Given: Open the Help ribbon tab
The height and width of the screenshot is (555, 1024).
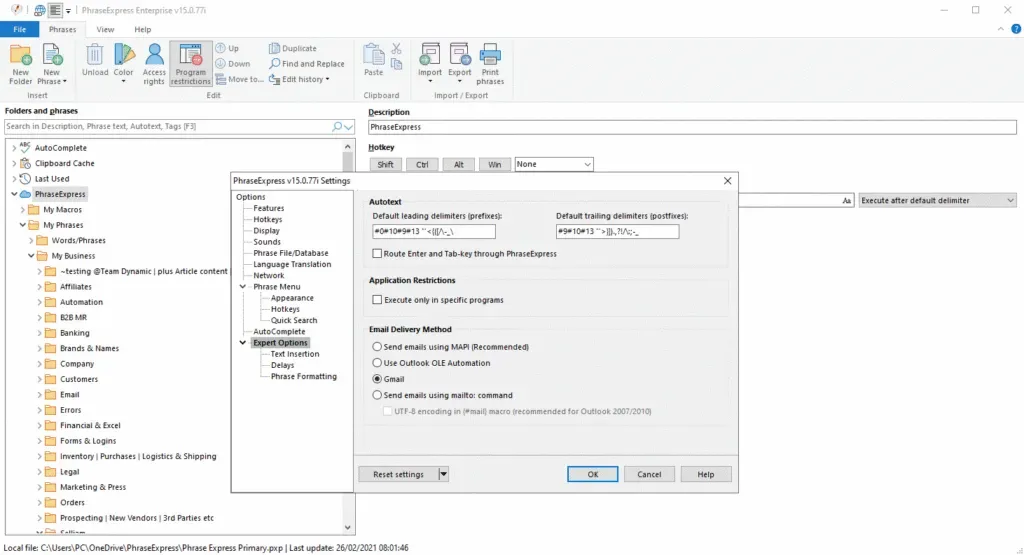Looking at the screenshot, I should click(x=142, y=29).
